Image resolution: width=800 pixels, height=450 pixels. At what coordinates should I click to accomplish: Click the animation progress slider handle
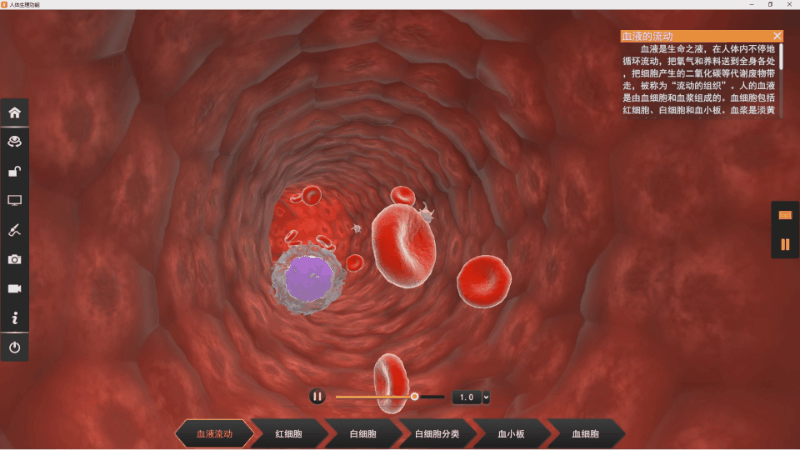click(x=415, y=396)
